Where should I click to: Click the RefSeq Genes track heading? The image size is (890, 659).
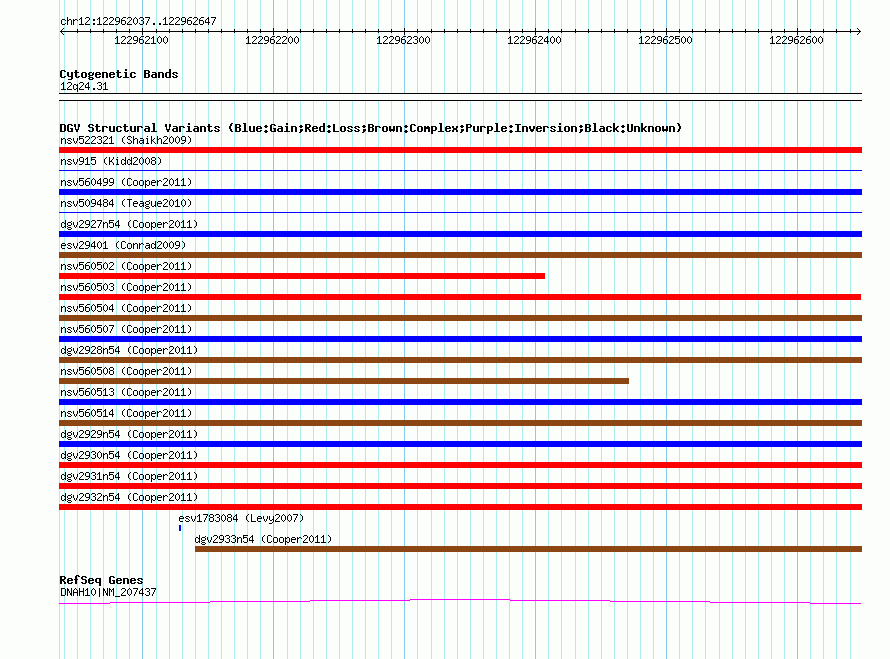101,580
